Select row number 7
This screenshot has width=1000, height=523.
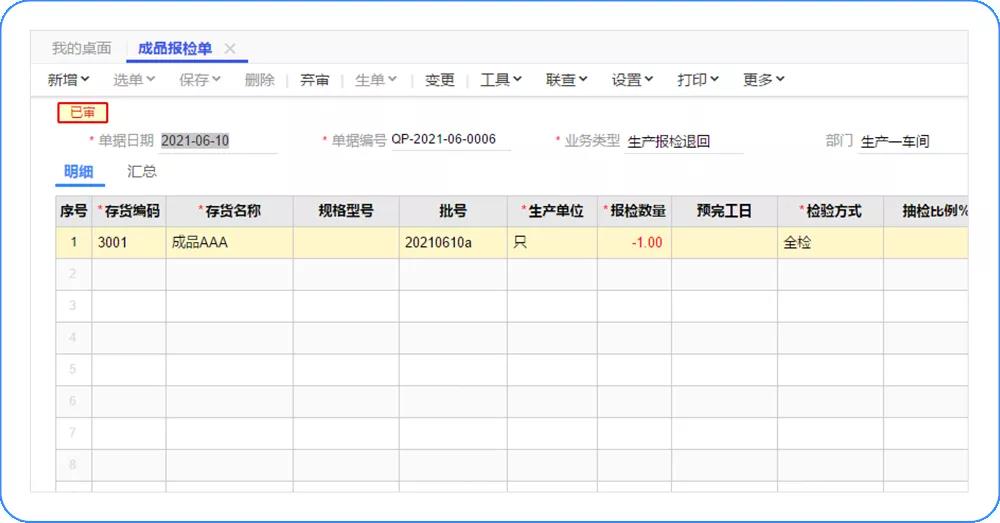tap(73, 434)
